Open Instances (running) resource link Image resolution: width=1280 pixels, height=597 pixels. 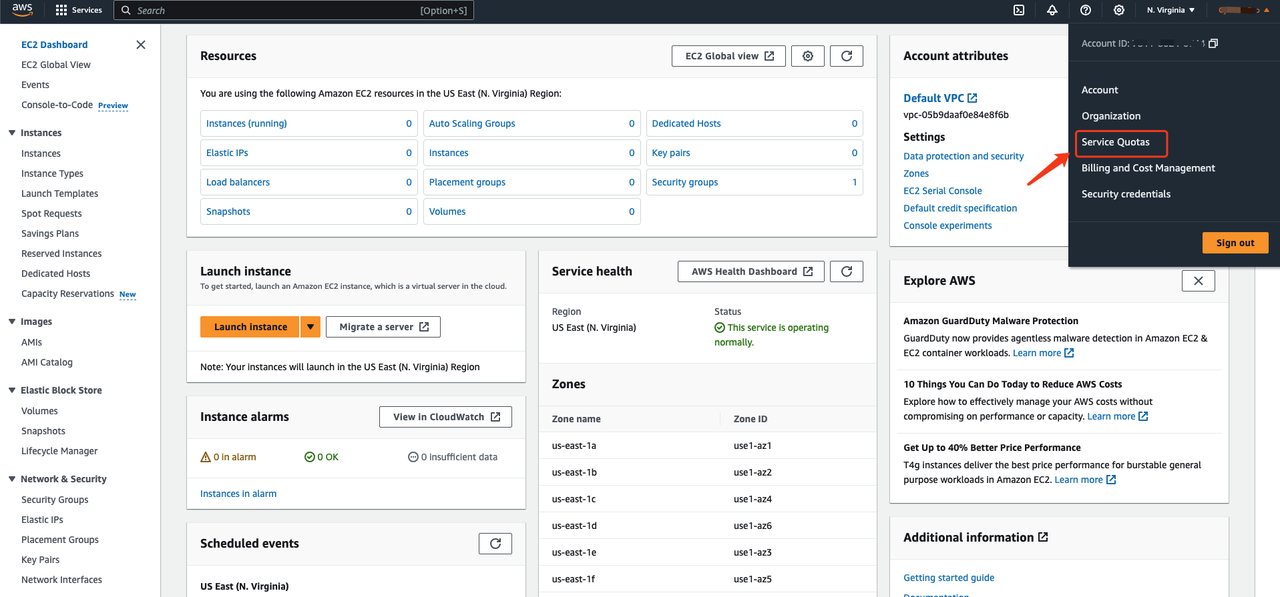pos(246,124)
